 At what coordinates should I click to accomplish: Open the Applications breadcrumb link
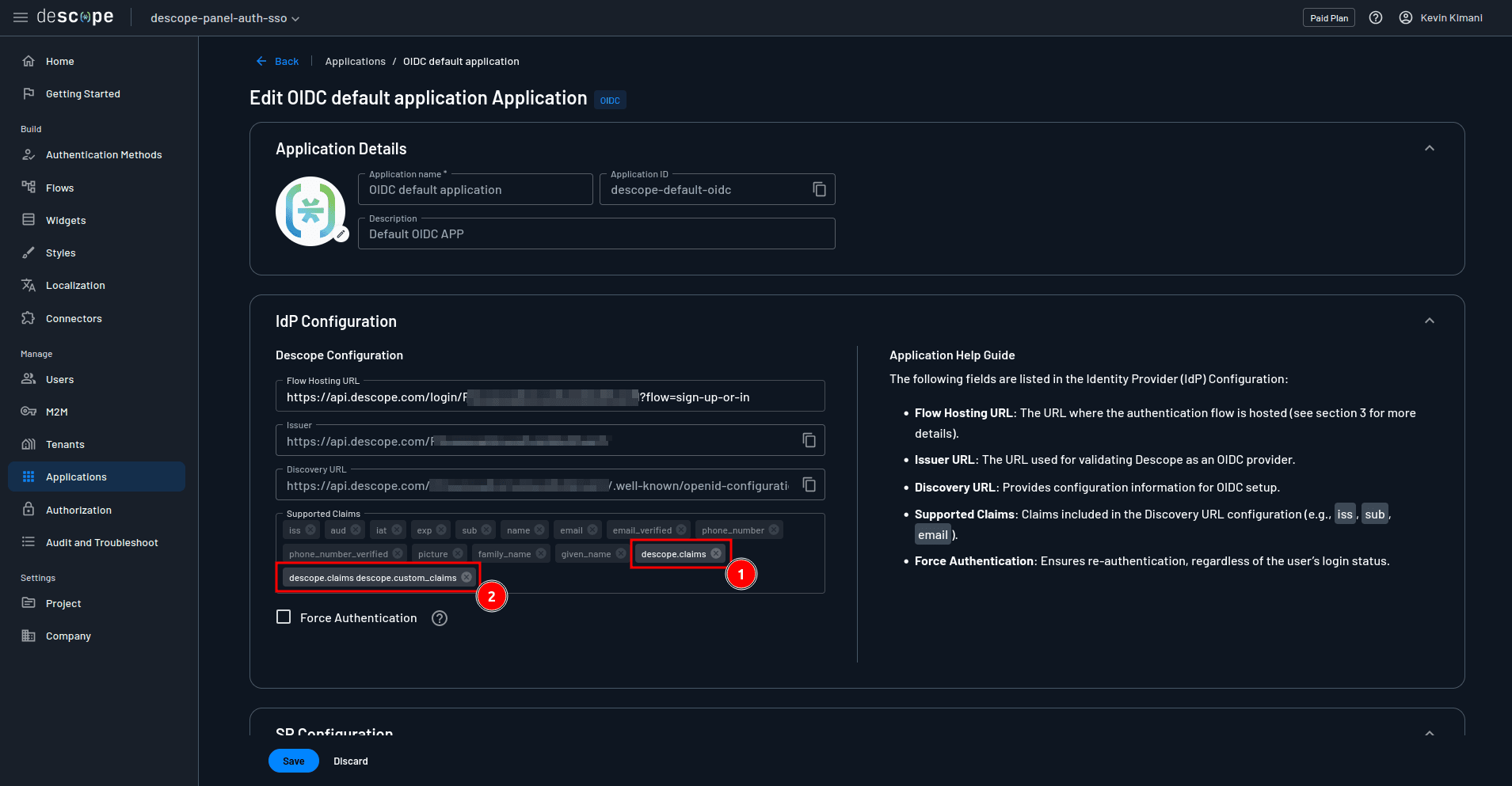pyautogui.click(x=355, y=61)
